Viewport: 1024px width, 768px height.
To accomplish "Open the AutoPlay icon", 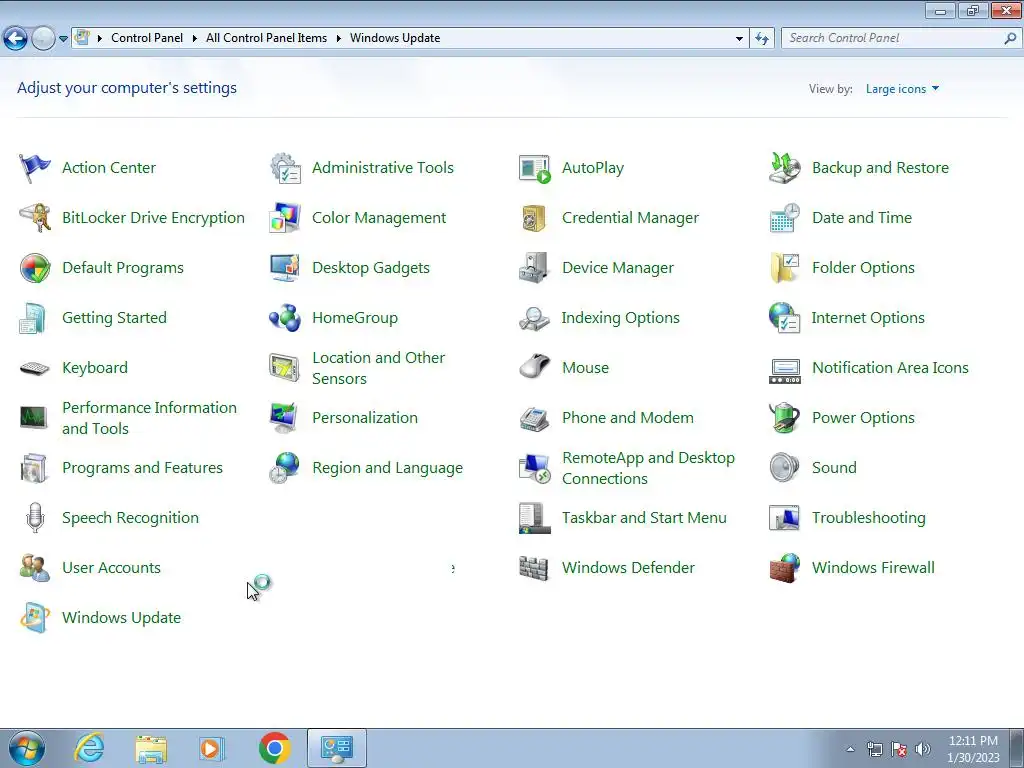I will [x=535, y=168].
